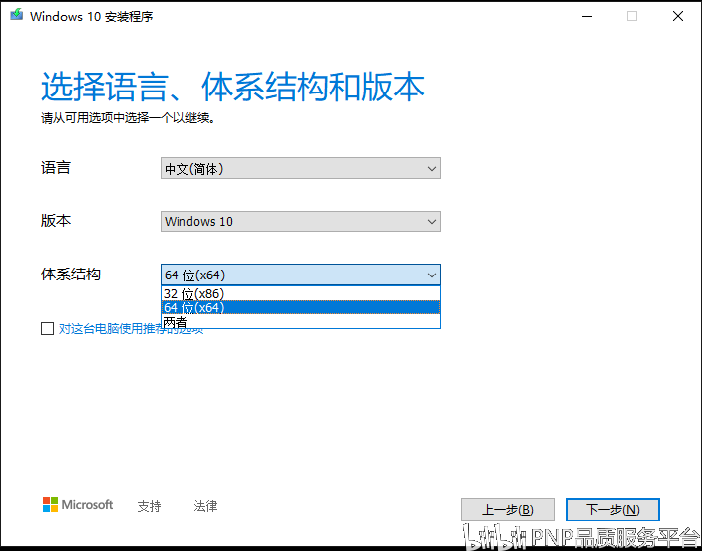The width and height of the screenshot is (702, 551).
Task: Choose 32 位(x86) from the architecture list
Action: coord(301,294)
